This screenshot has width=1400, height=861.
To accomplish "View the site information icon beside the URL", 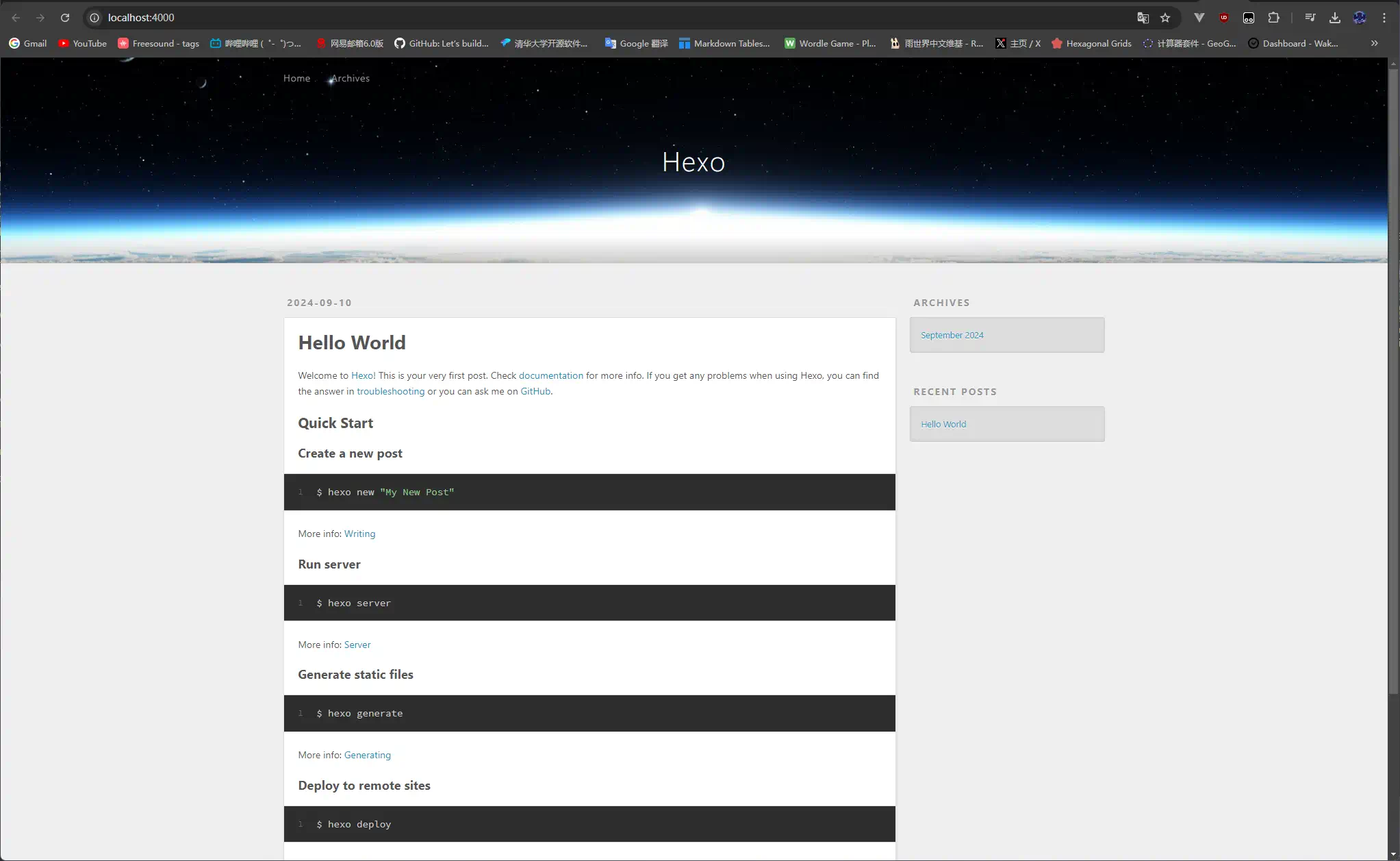I will pyautogui.click(x=94, y=18).
